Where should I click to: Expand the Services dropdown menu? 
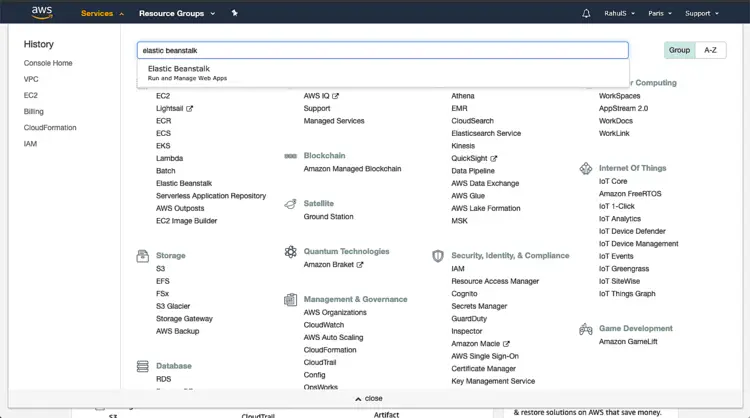pyautogui.click(x=102, y=13)
